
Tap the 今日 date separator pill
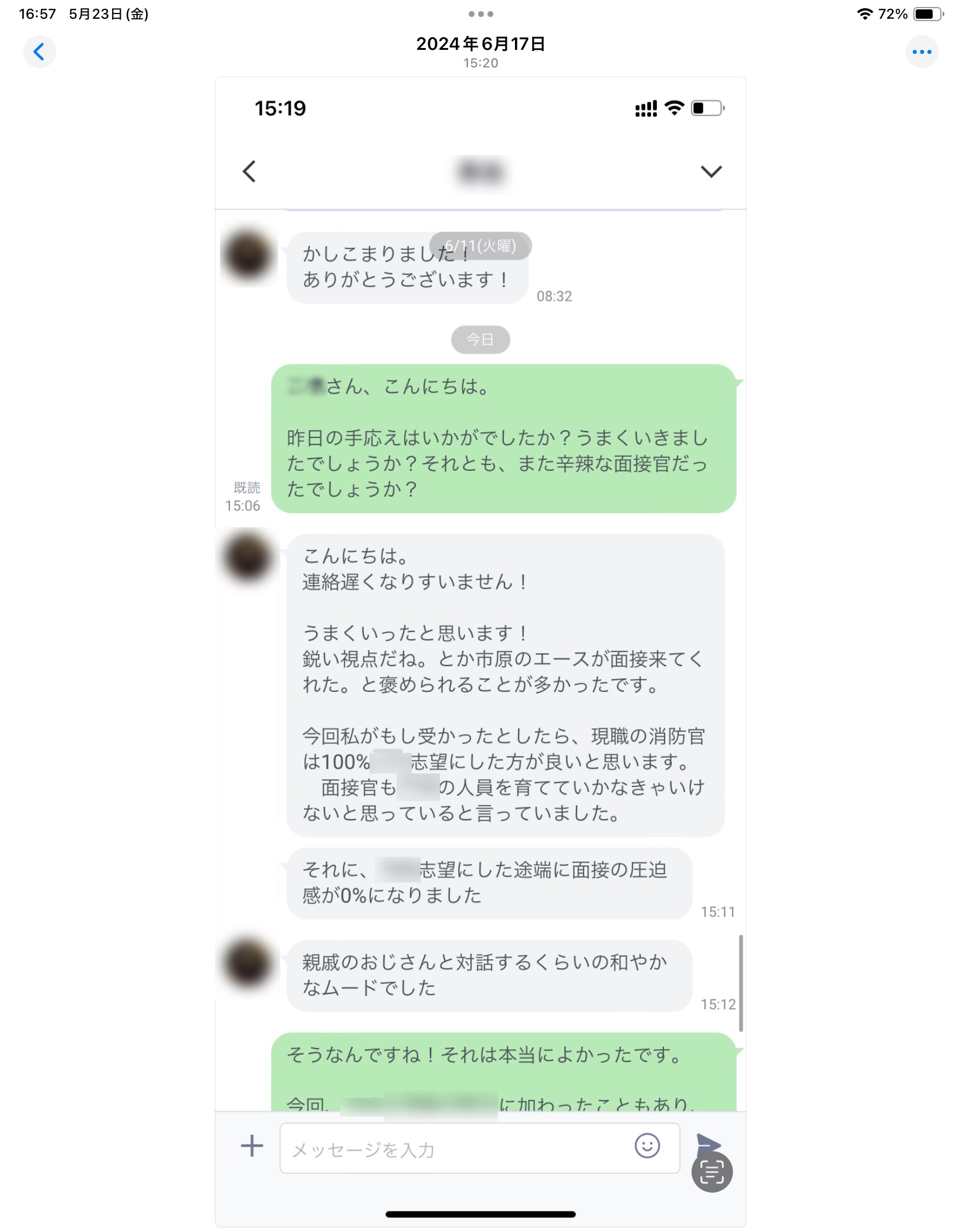480,339
